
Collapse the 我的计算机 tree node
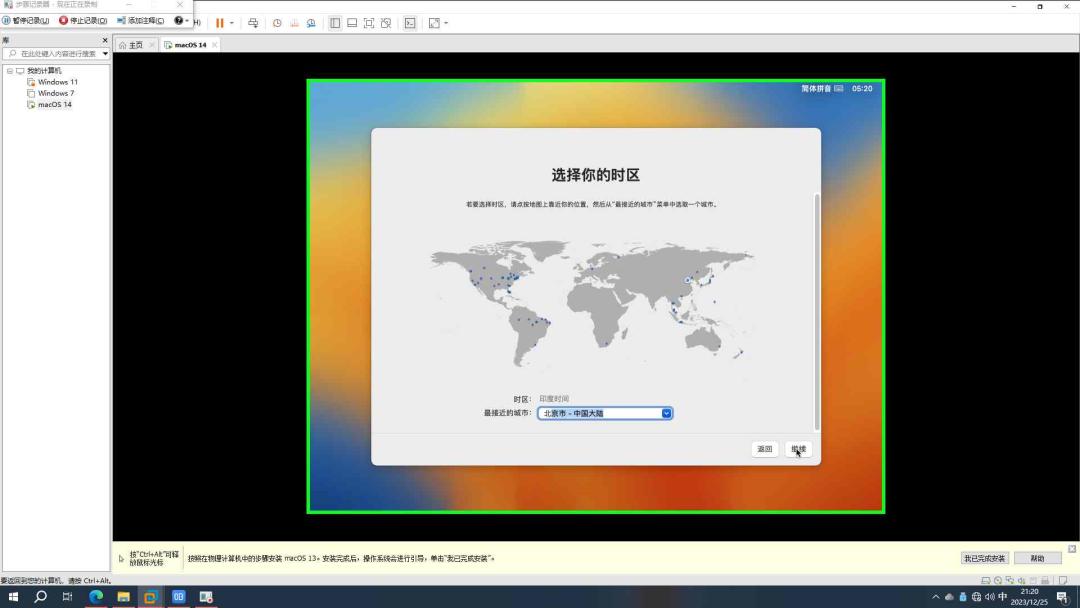coord(8,70)
